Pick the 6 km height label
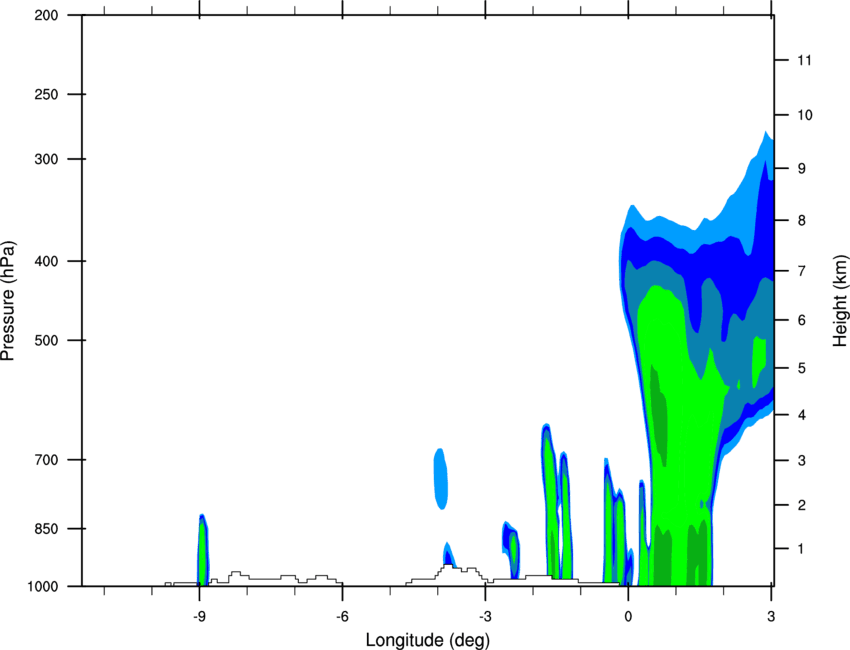The height and width of the screenshot is (650, 850). coord(802,320)
